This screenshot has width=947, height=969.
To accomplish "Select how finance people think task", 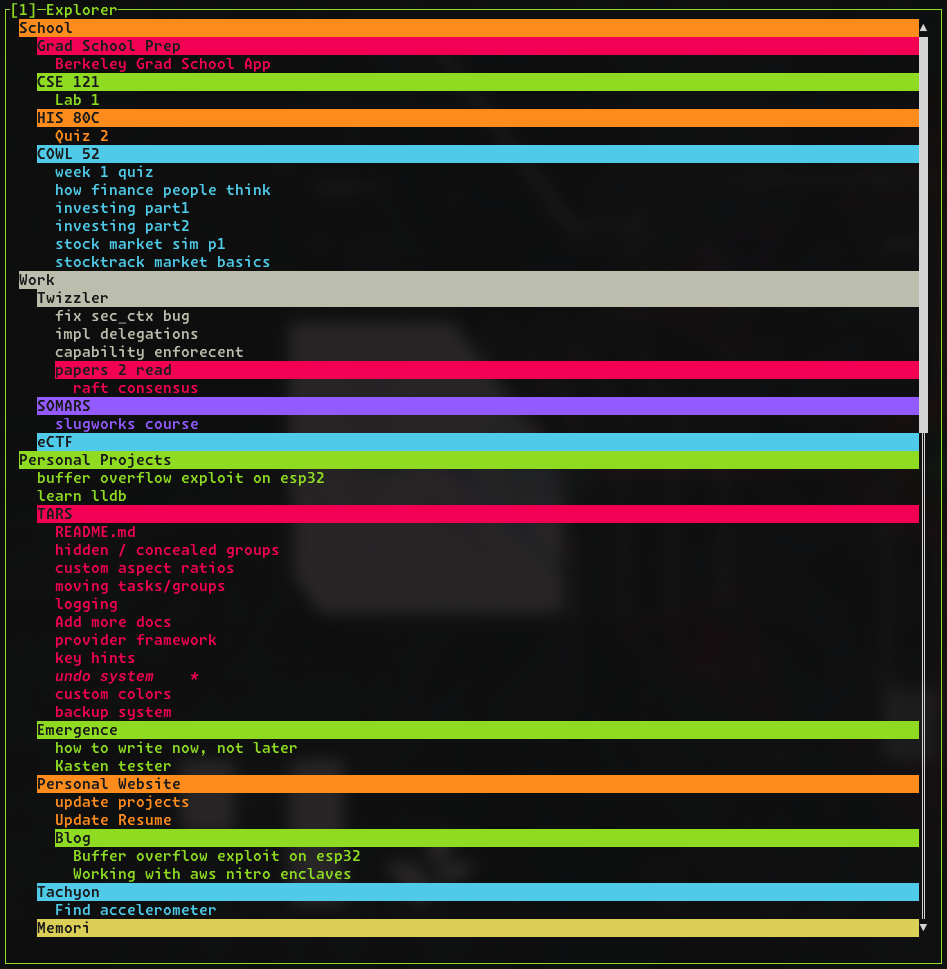I will pyautogui.click(x=163, y=190).
